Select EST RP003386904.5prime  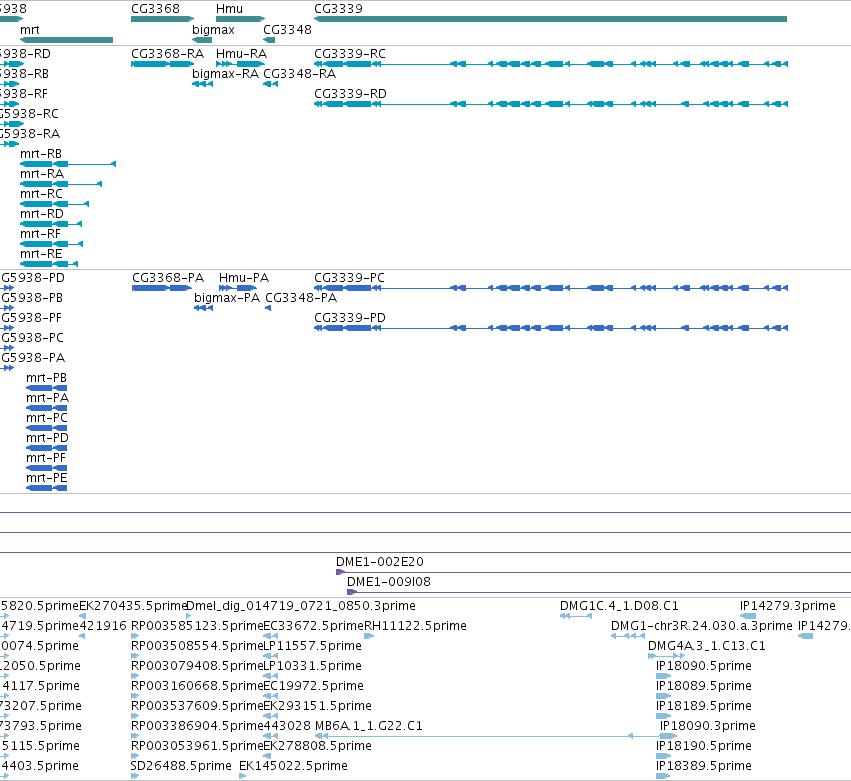(x=135, y=736)
